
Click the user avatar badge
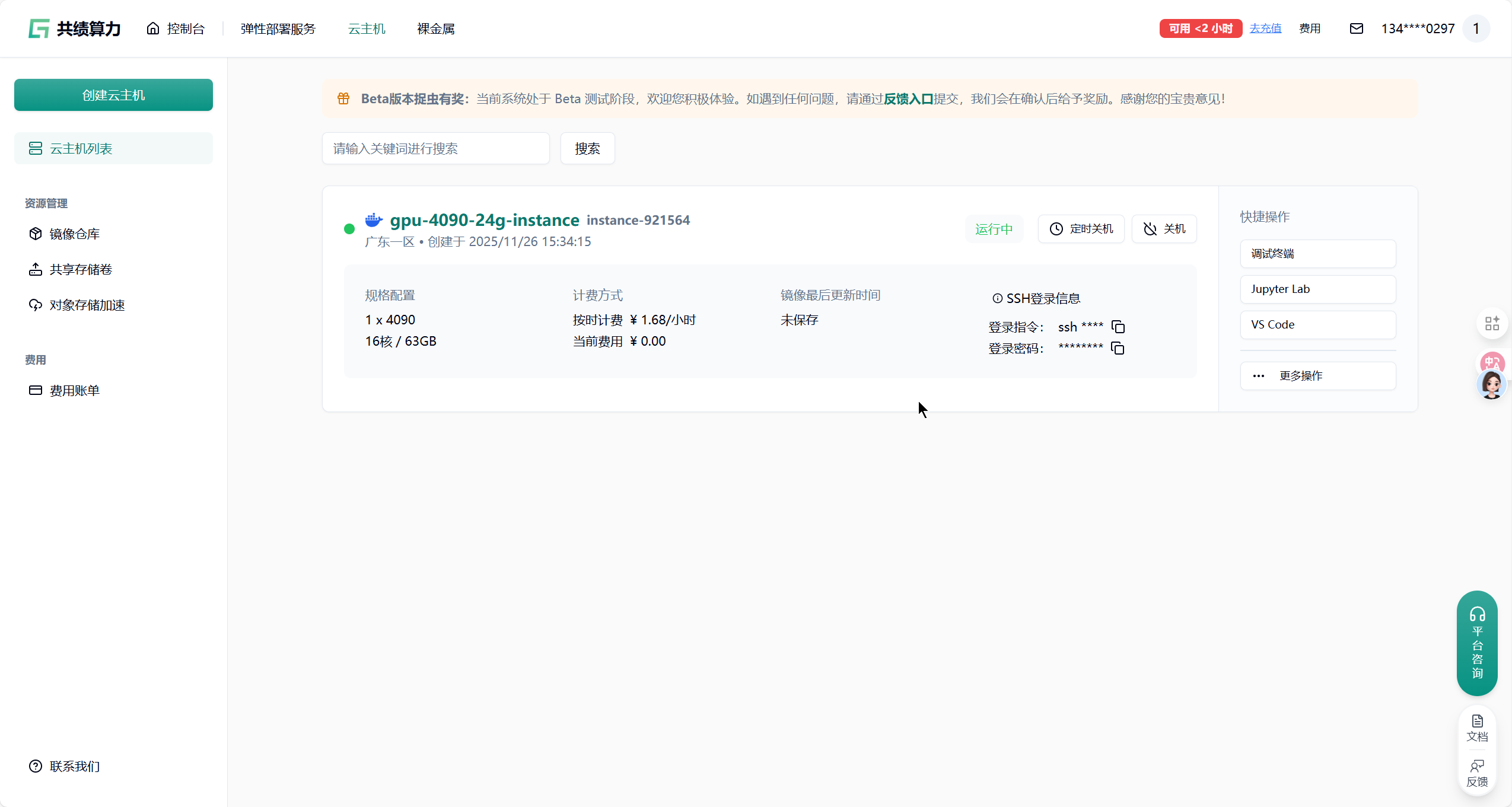1476,28
